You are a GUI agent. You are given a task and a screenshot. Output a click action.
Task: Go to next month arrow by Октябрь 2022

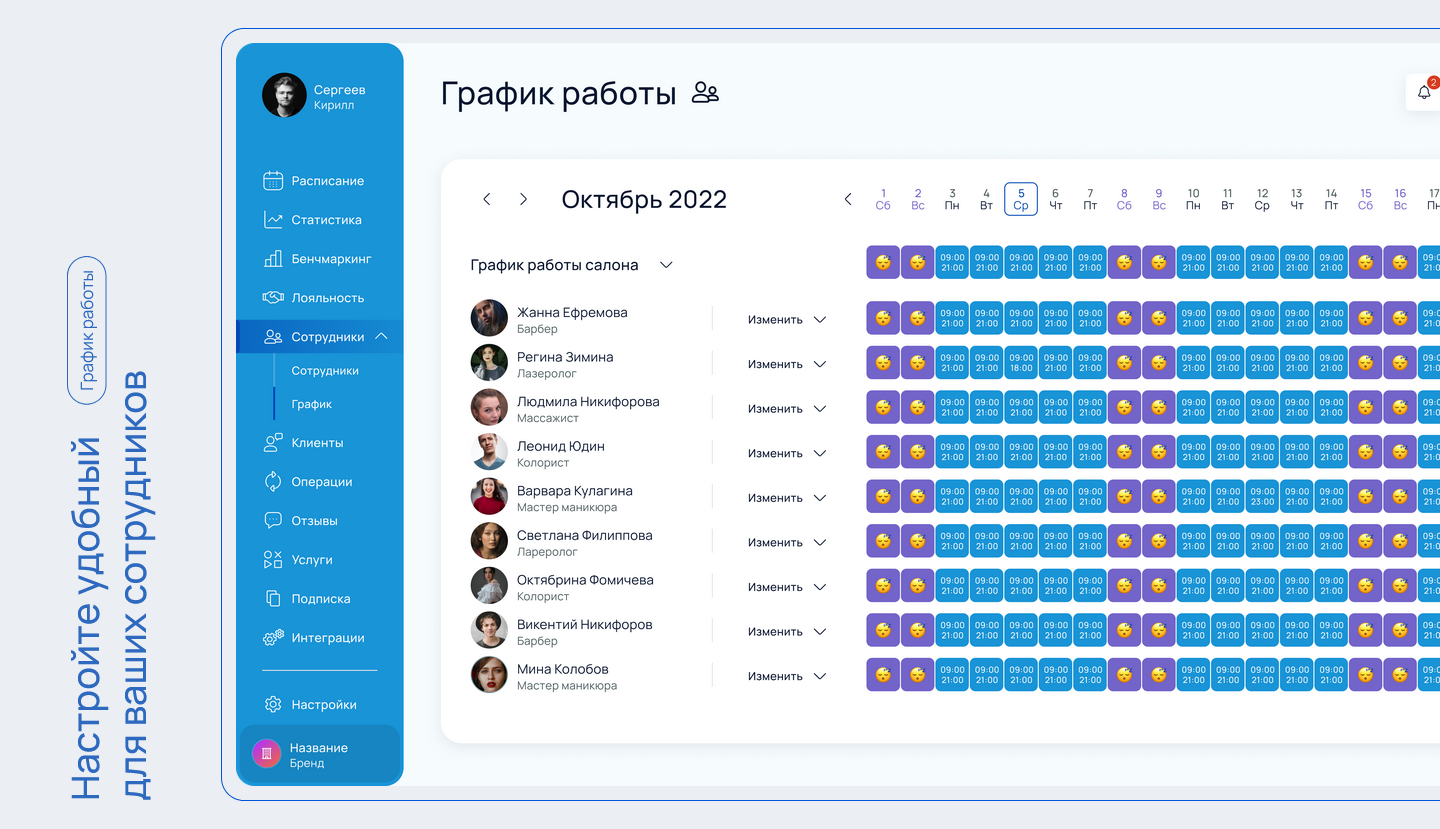(x=523, y=199)
